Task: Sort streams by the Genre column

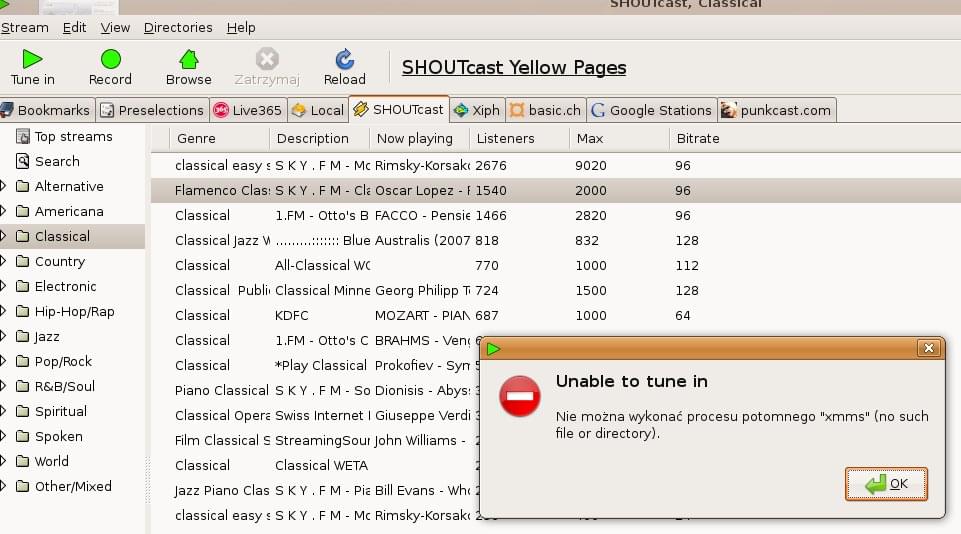Action: point(219,139)
